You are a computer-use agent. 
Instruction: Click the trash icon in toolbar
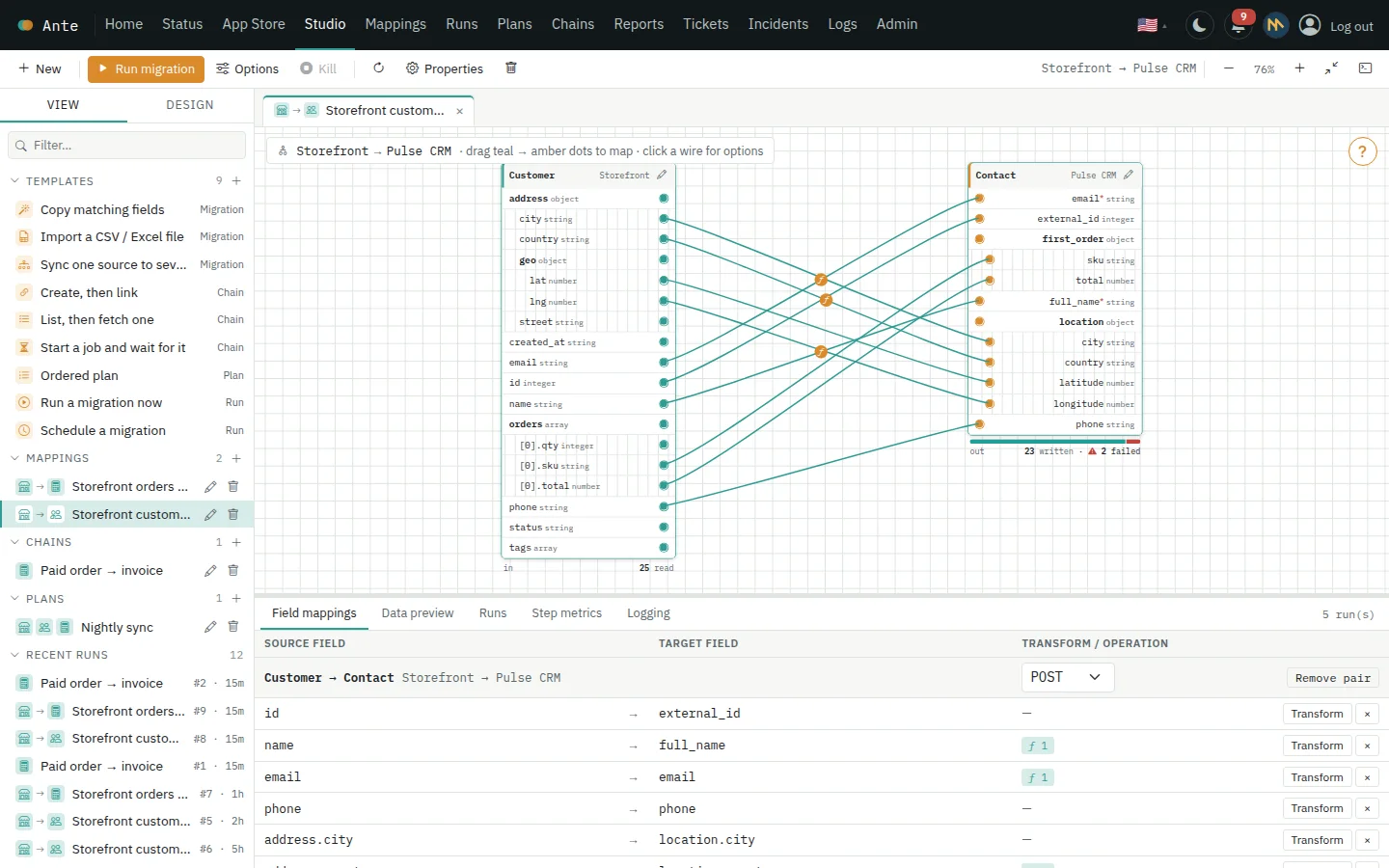pyautogui.click(x=511, y=68)
